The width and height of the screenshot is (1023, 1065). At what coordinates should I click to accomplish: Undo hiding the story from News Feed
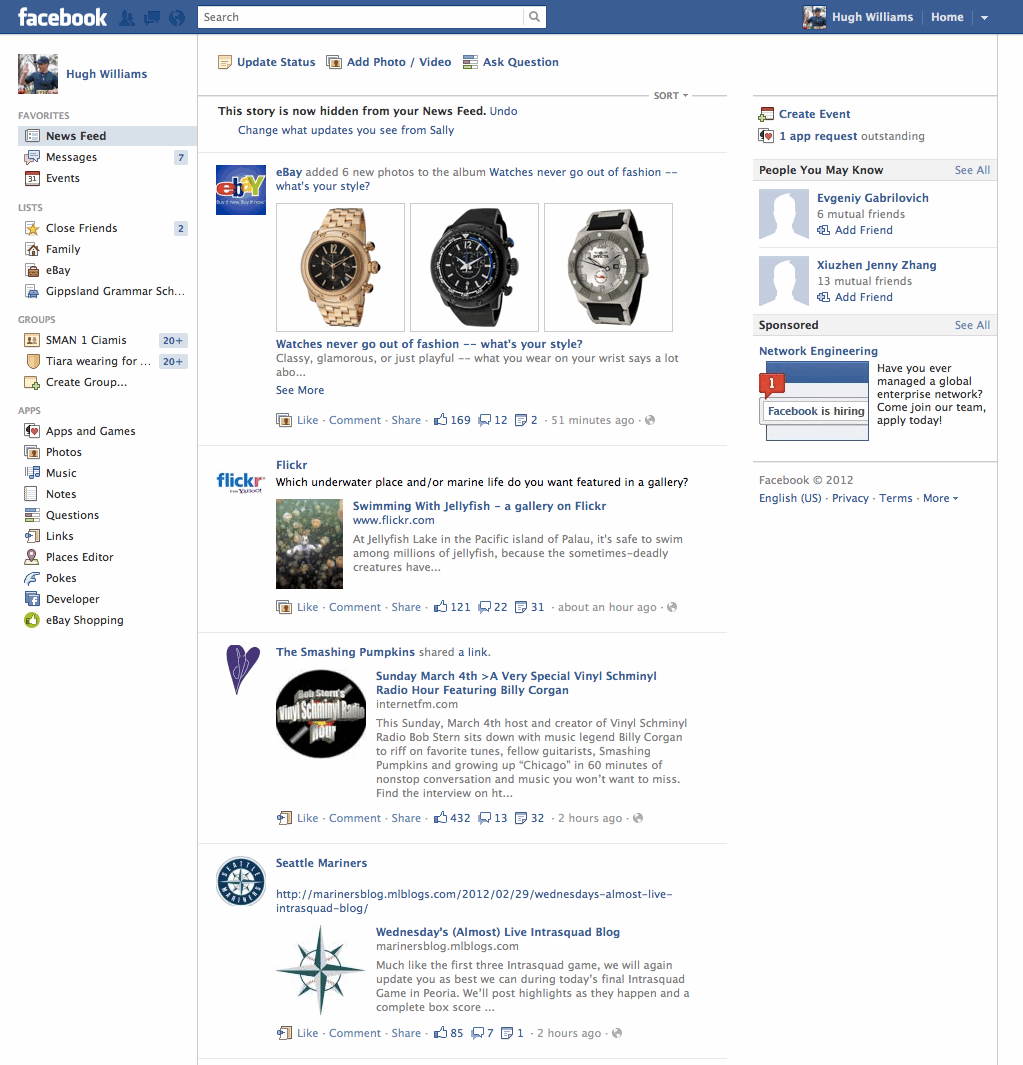[504, 111]
